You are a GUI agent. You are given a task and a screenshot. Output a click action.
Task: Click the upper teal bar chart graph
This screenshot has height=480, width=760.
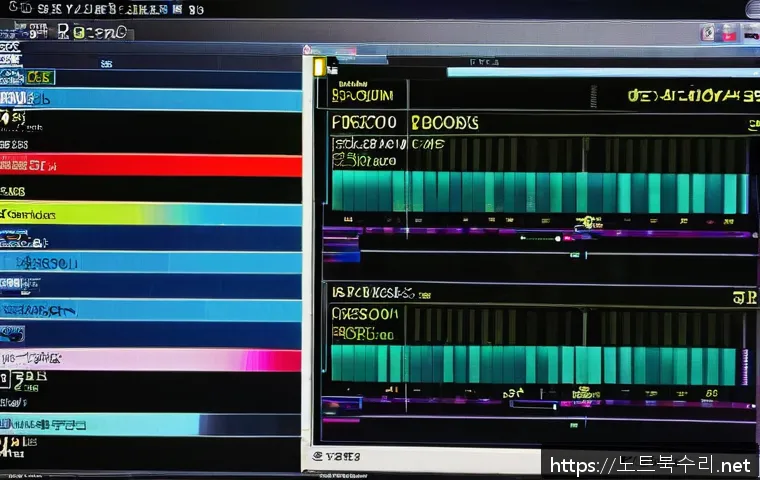coord(540,191)
